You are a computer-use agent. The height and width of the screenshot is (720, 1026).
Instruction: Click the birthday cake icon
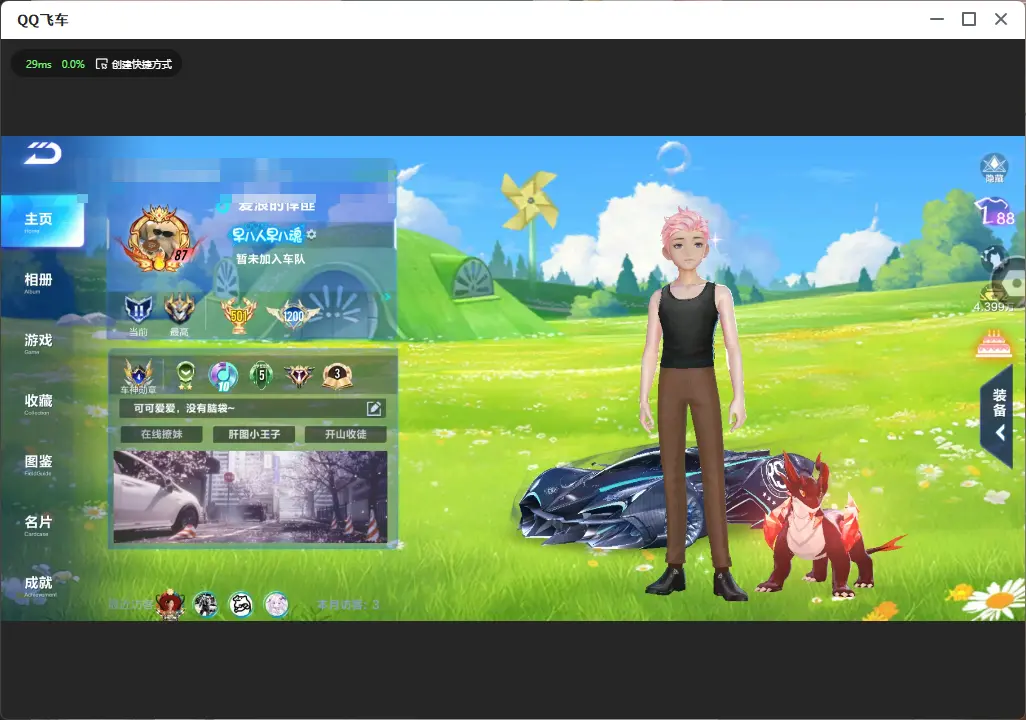[993, 344]
